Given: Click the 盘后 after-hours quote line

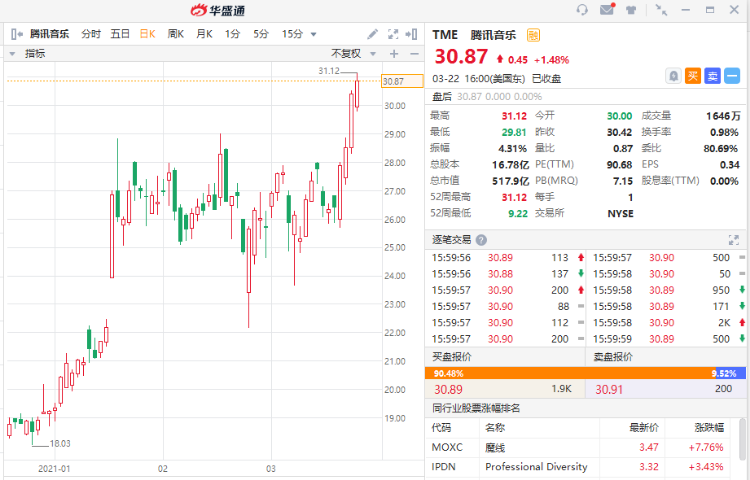Looking at the screenshot, I should (x=487, y=97).
